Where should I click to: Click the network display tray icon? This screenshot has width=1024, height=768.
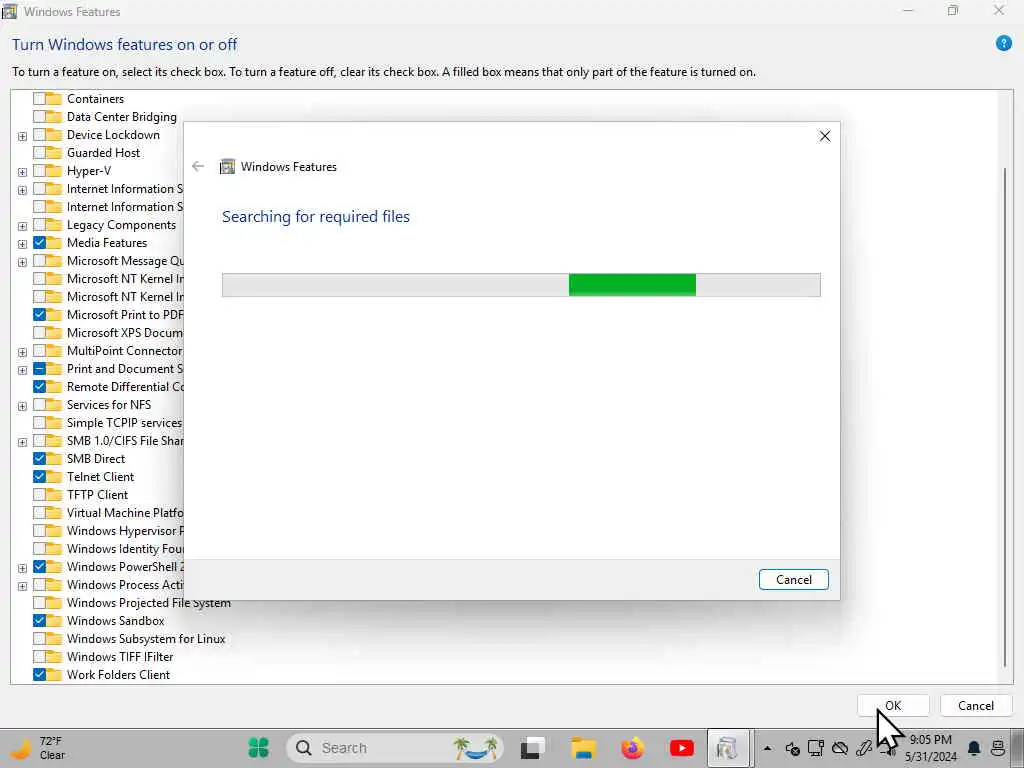(816, 748)
